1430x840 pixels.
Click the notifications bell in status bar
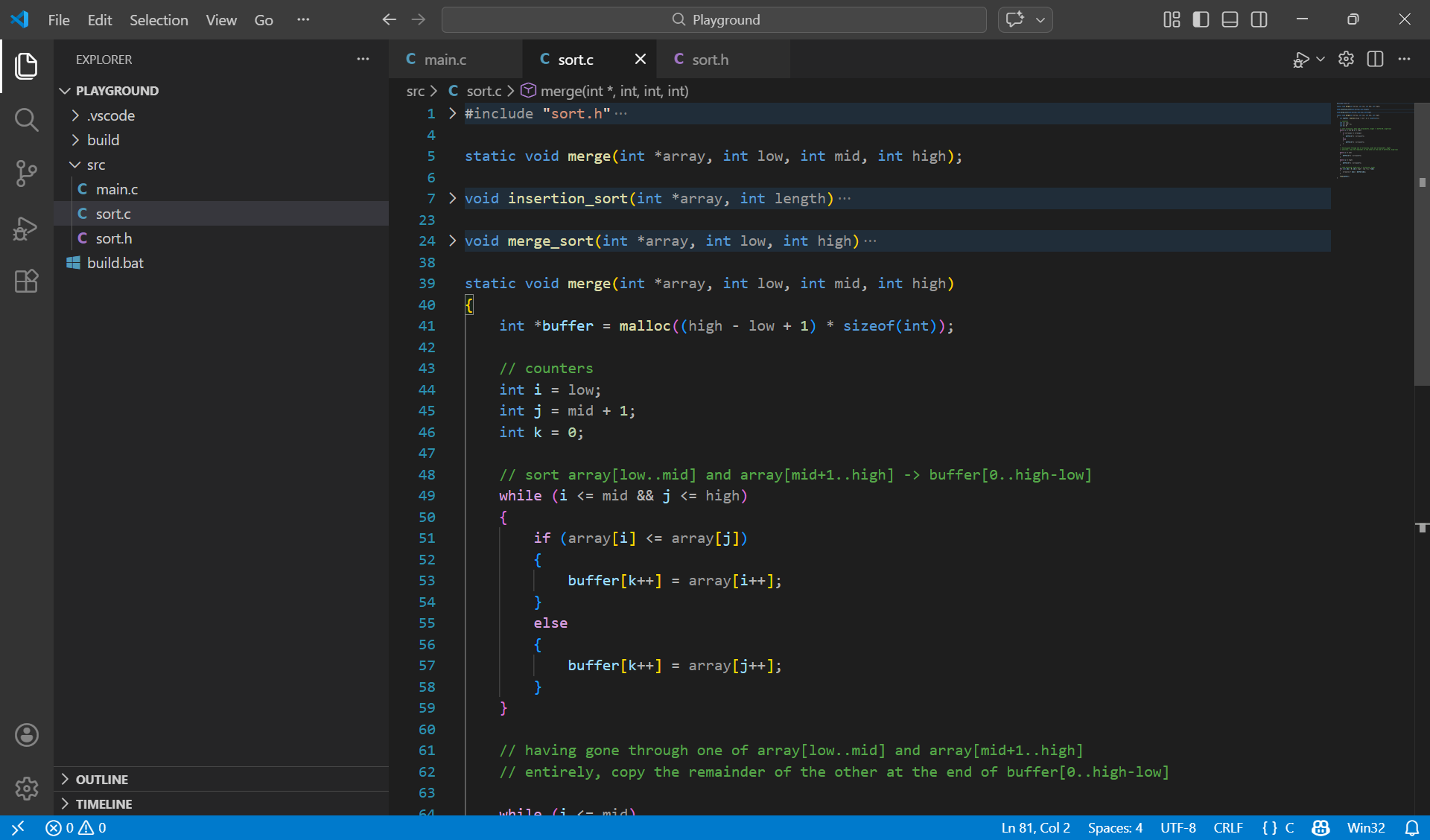[1411, 827]
